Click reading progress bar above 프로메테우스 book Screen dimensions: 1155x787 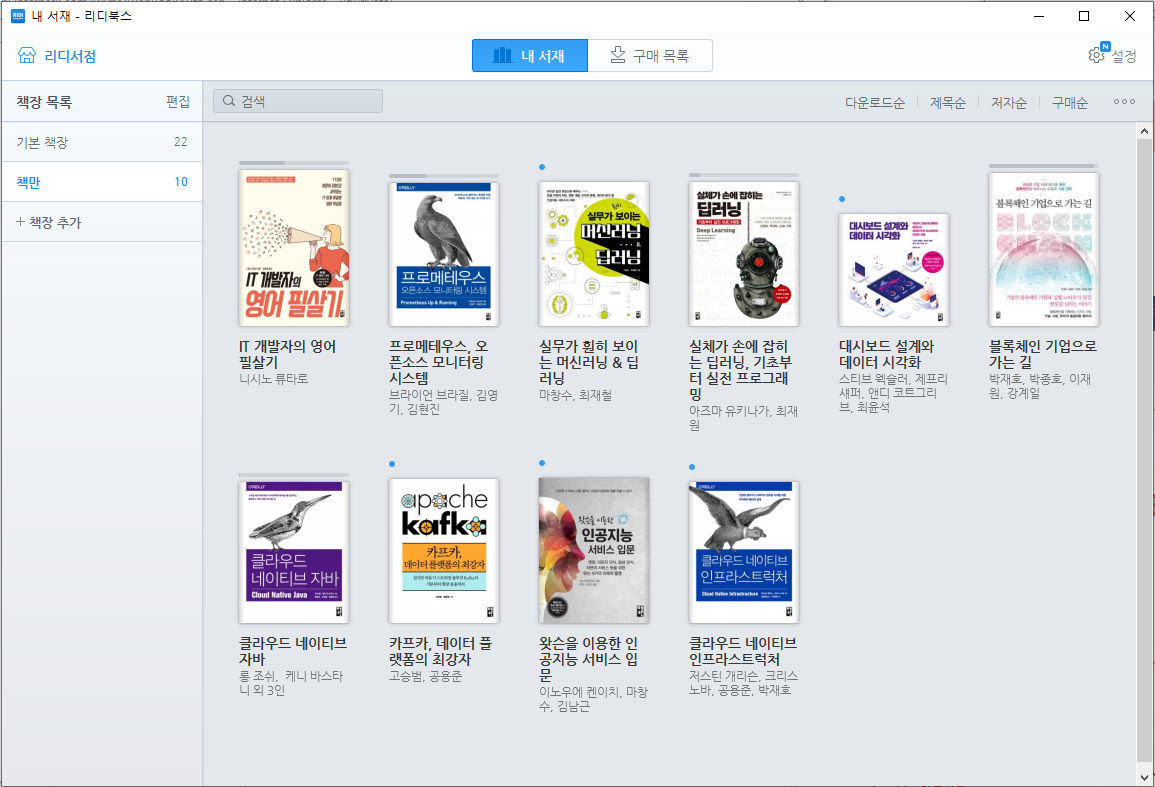444,175
